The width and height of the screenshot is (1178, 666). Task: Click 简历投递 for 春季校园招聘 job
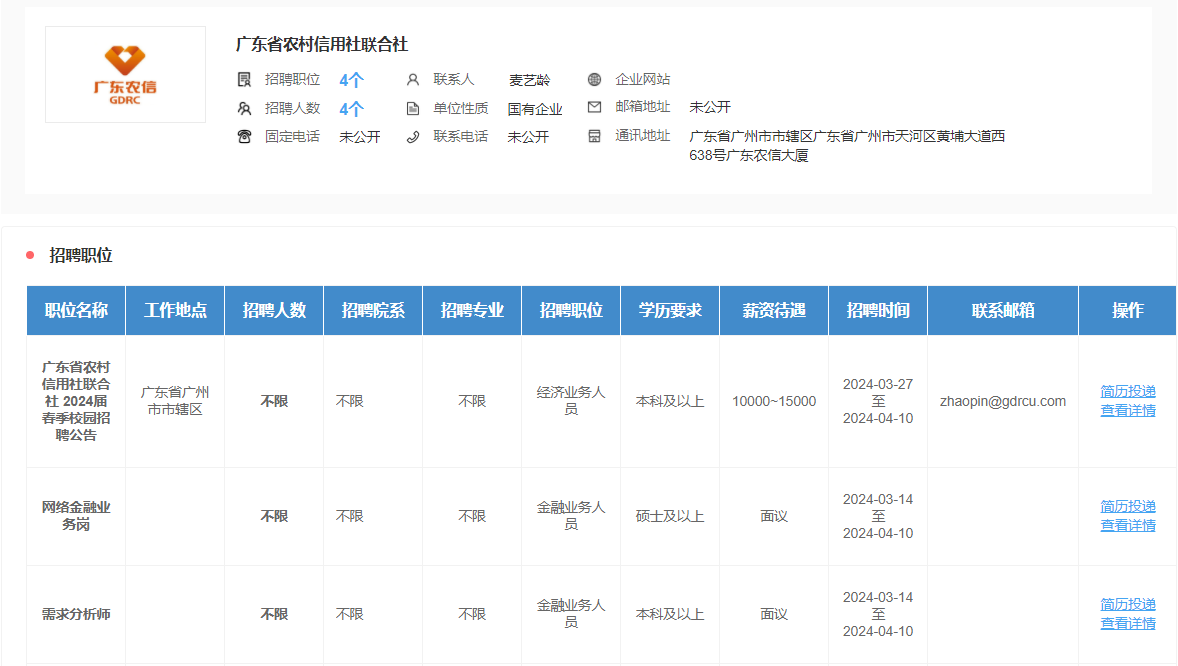click(1128, 391)
